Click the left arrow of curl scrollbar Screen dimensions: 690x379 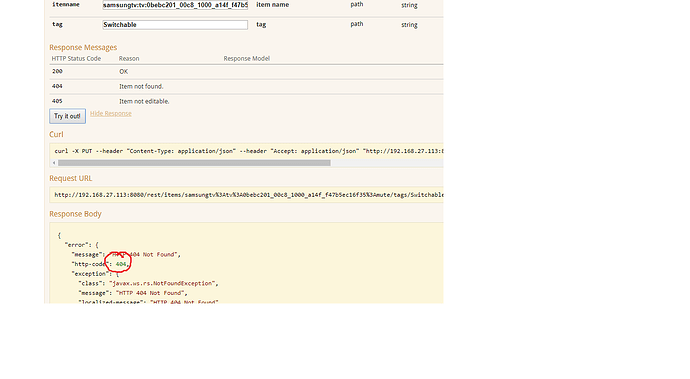(54, 163)
